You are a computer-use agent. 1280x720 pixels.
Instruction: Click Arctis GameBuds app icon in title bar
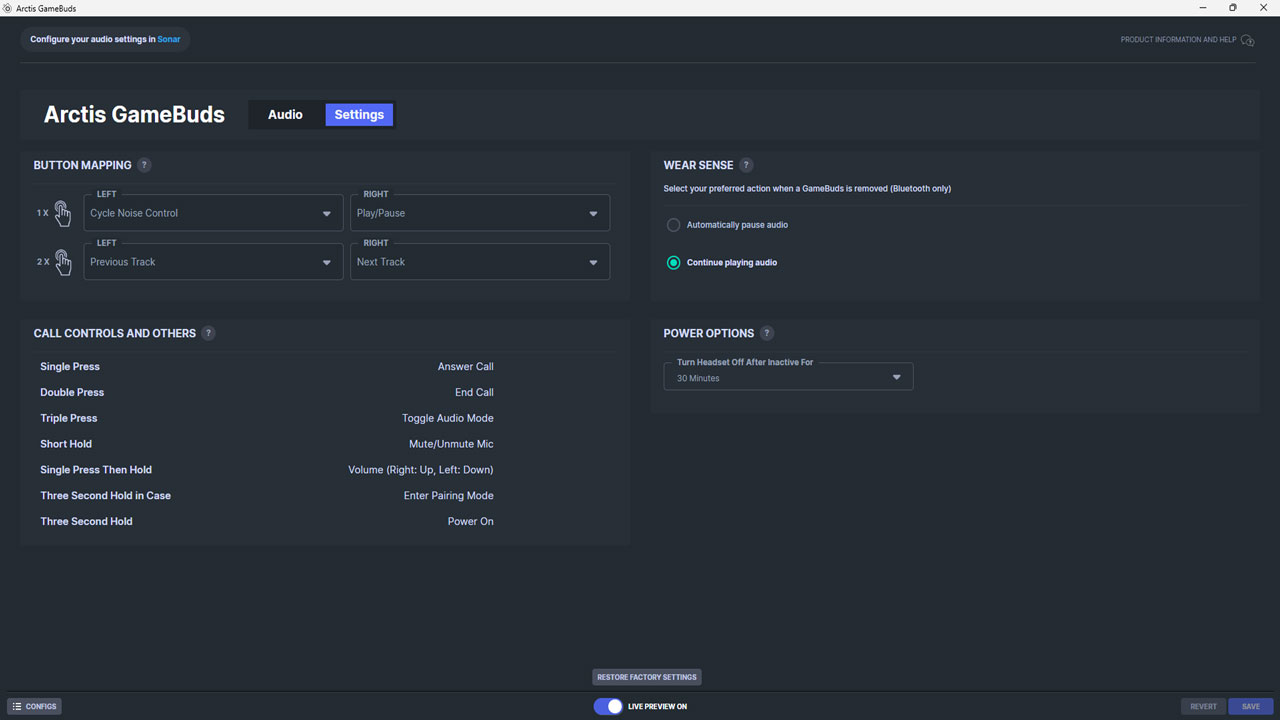click(x=8, y=8)
